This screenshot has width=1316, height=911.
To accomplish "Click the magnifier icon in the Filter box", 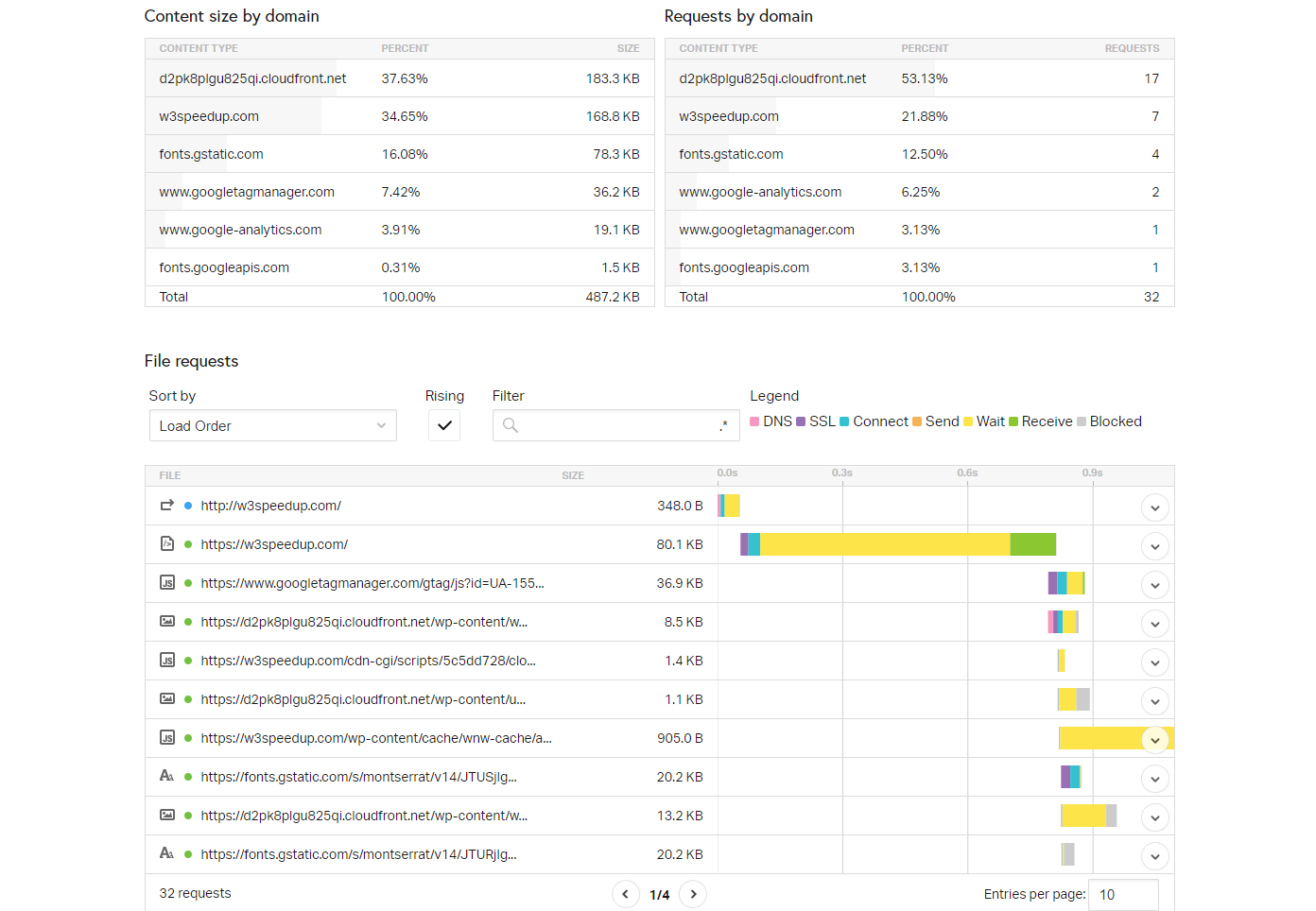I will 511,426.
